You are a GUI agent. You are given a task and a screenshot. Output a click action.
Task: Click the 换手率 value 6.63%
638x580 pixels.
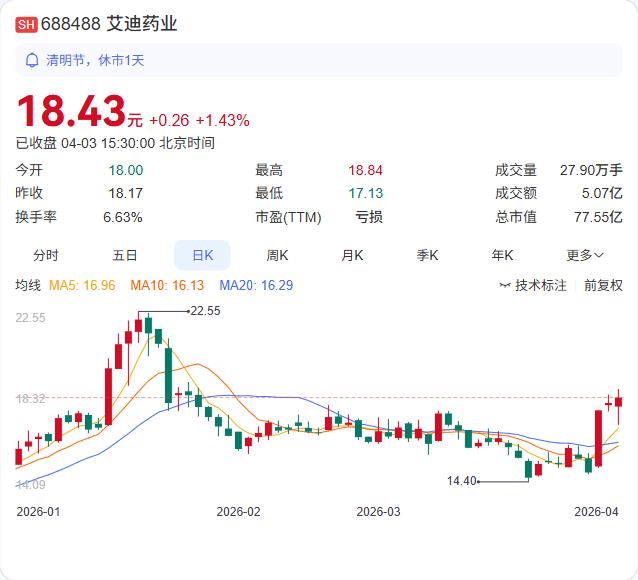[122, 217]
